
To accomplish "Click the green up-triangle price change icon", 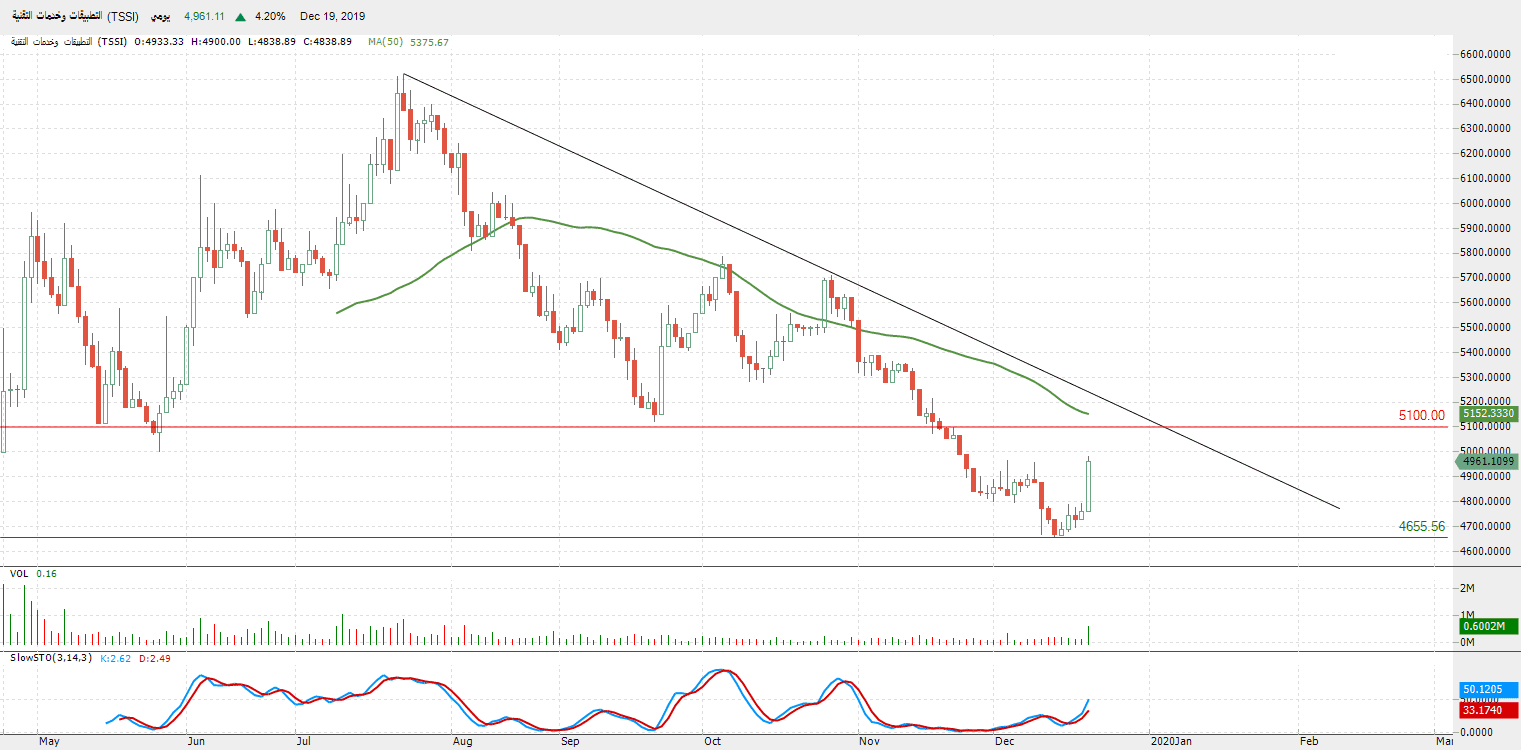I will pyautogui.click(x=241, y=17).
